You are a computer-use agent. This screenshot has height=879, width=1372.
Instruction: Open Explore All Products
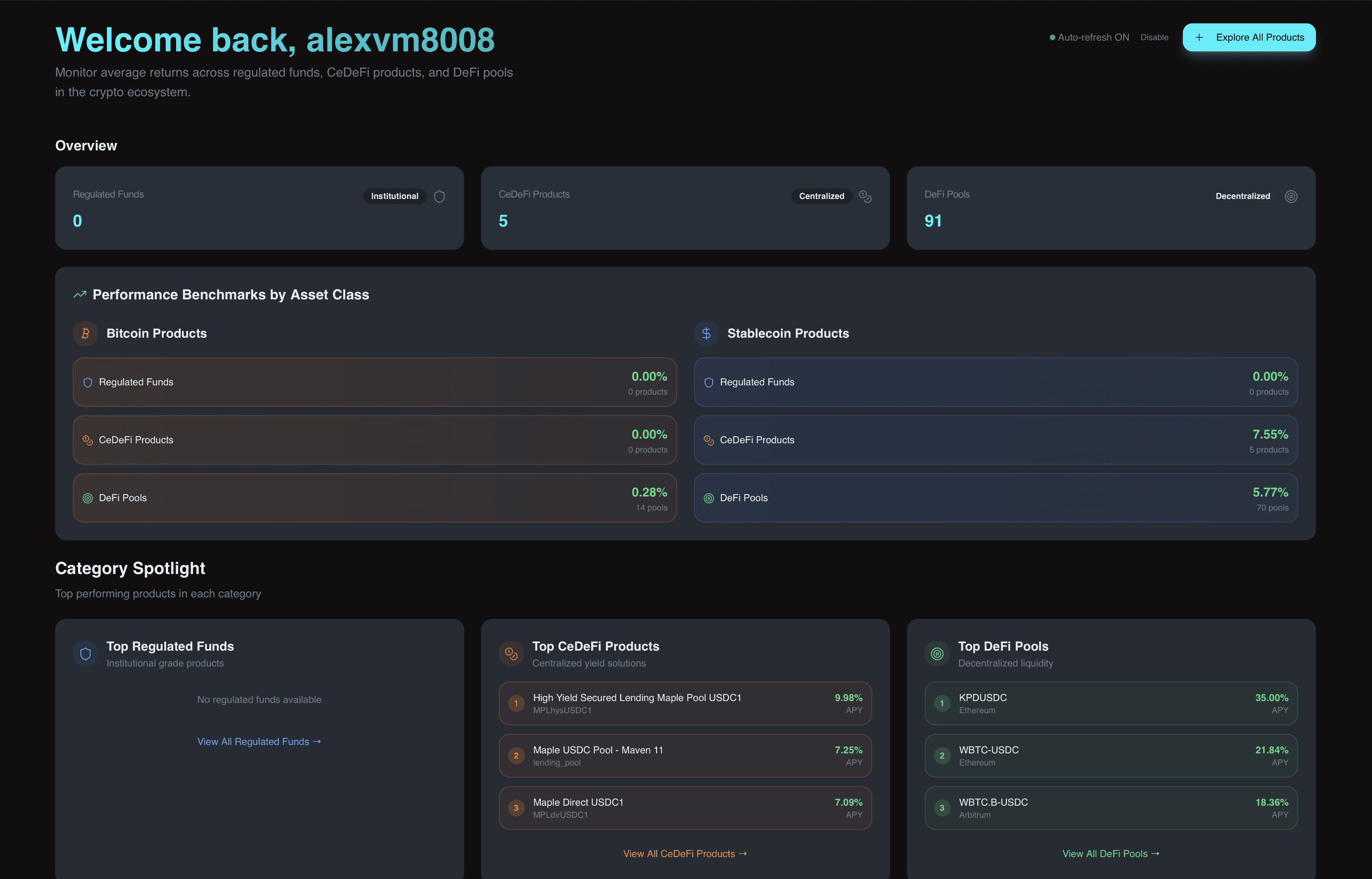(x=1249, y=38)
